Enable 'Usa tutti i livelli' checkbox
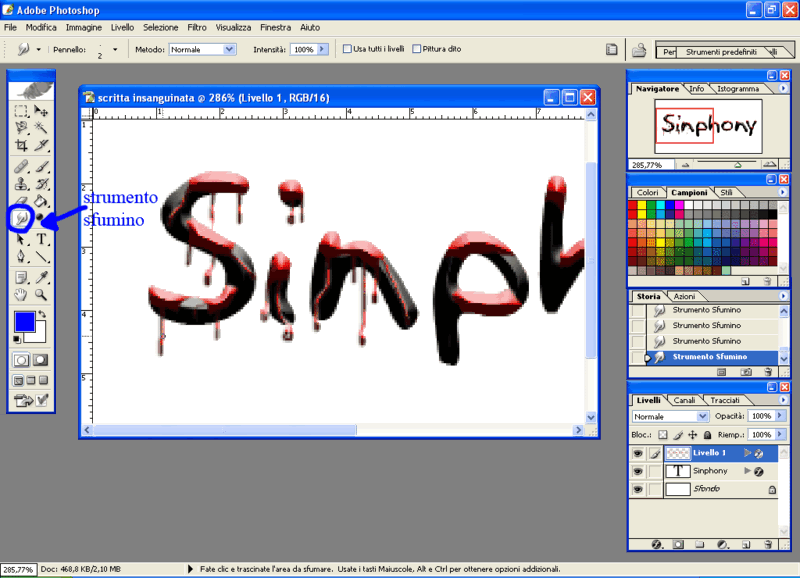Image resolution: width=800 pixels, height=578 pixels. [x=348, y=48]
